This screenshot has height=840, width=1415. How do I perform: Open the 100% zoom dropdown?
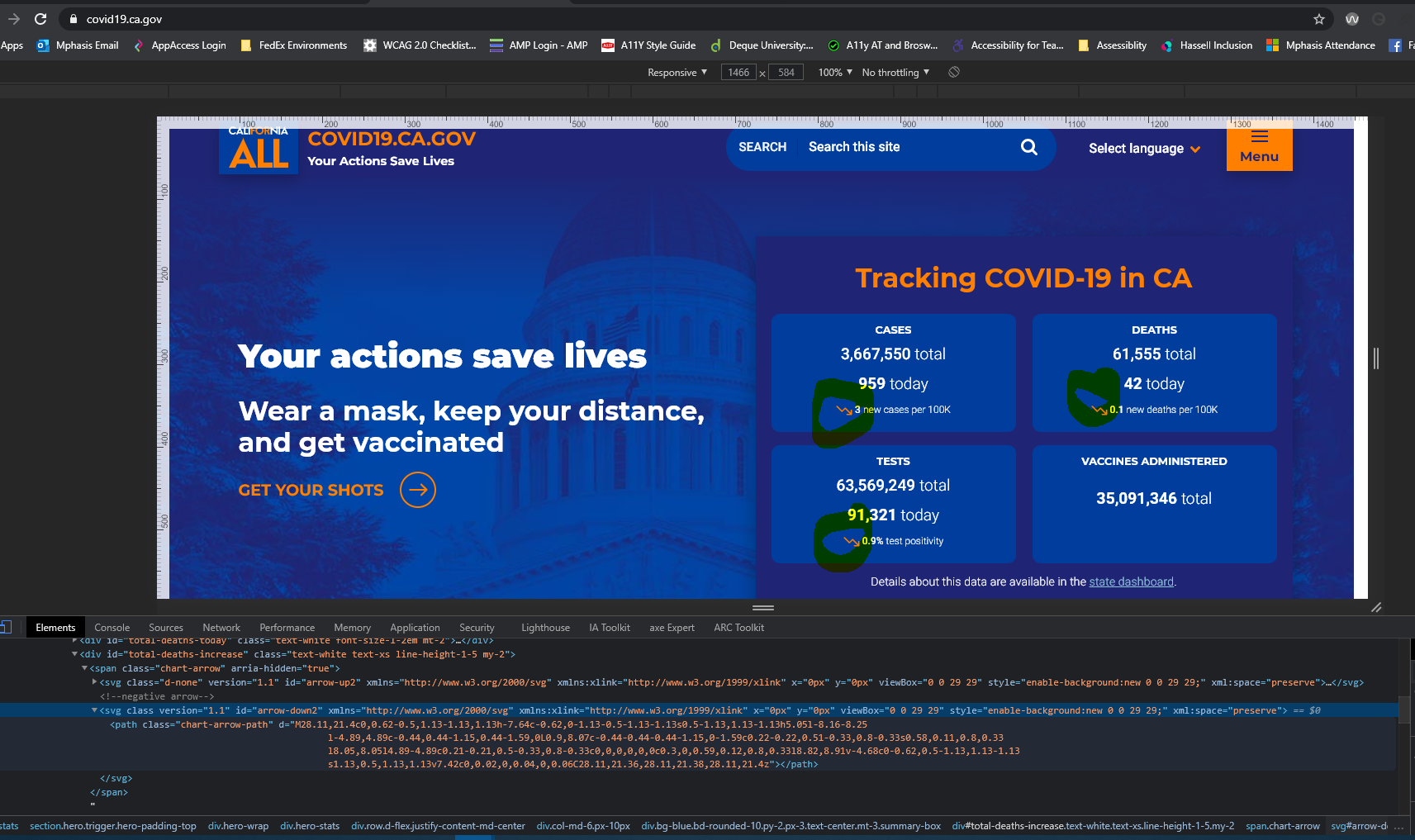(835, 73)
